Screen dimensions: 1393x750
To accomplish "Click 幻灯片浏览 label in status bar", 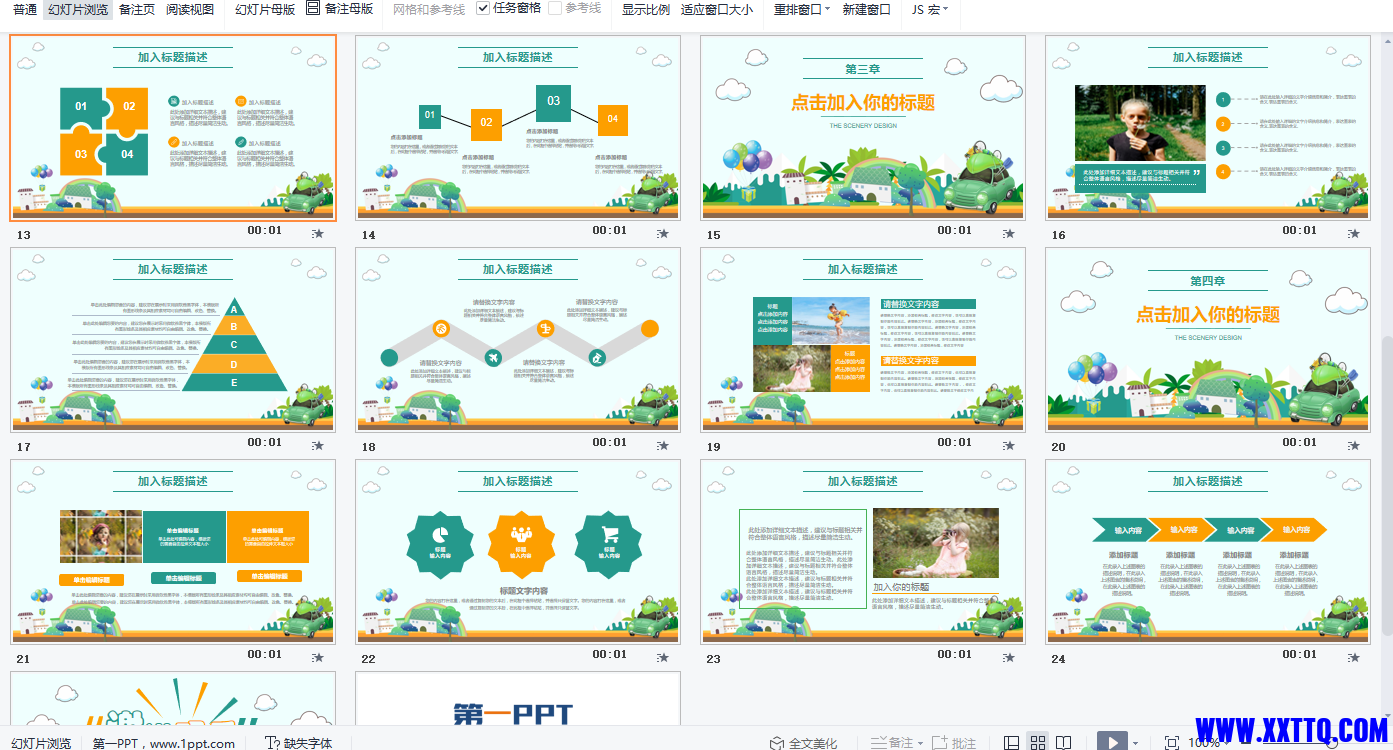I will click(x=41, y=743).
